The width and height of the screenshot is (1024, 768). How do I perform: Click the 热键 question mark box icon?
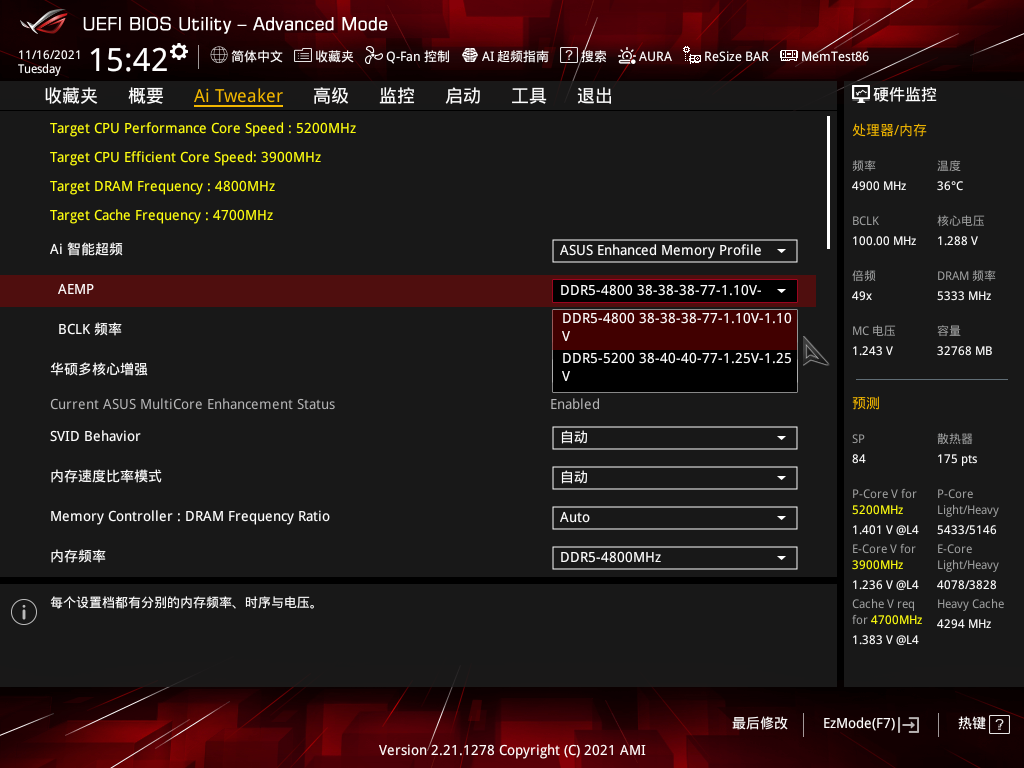tap(999, 724)
